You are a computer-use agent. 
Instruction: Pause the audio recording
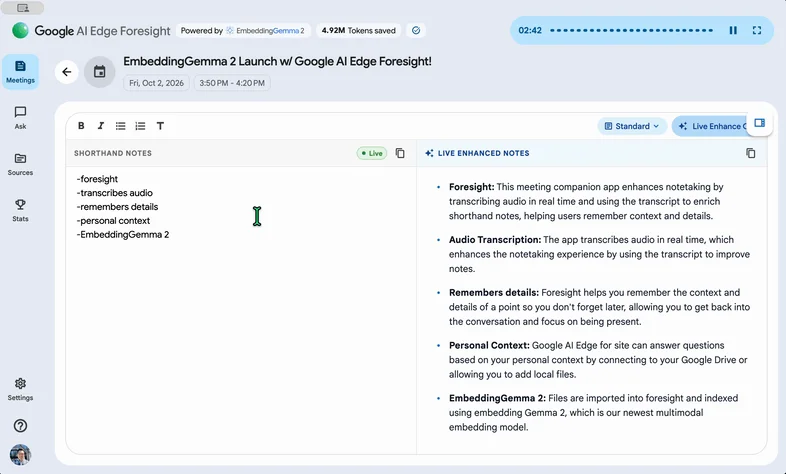point(733,31)
